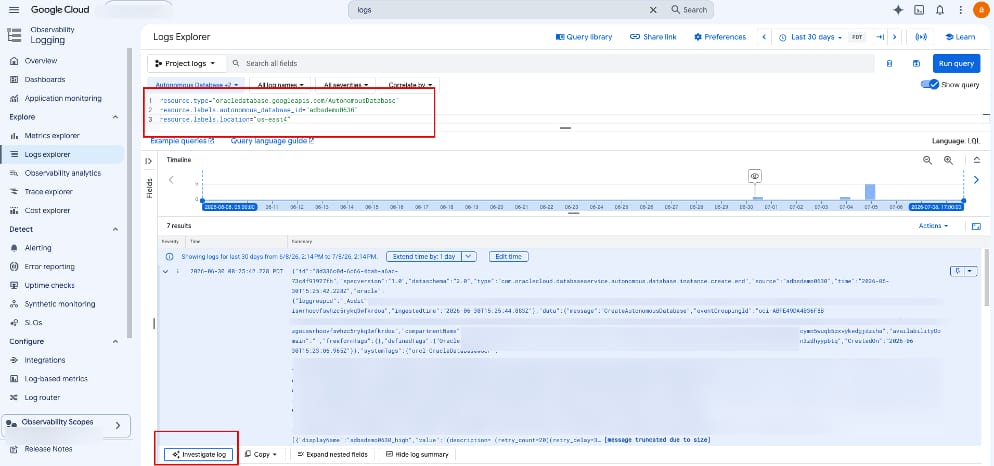Open the Autonomous Database resource filter dropdown
The image size is (994, 466).
(x=196, y=84)
